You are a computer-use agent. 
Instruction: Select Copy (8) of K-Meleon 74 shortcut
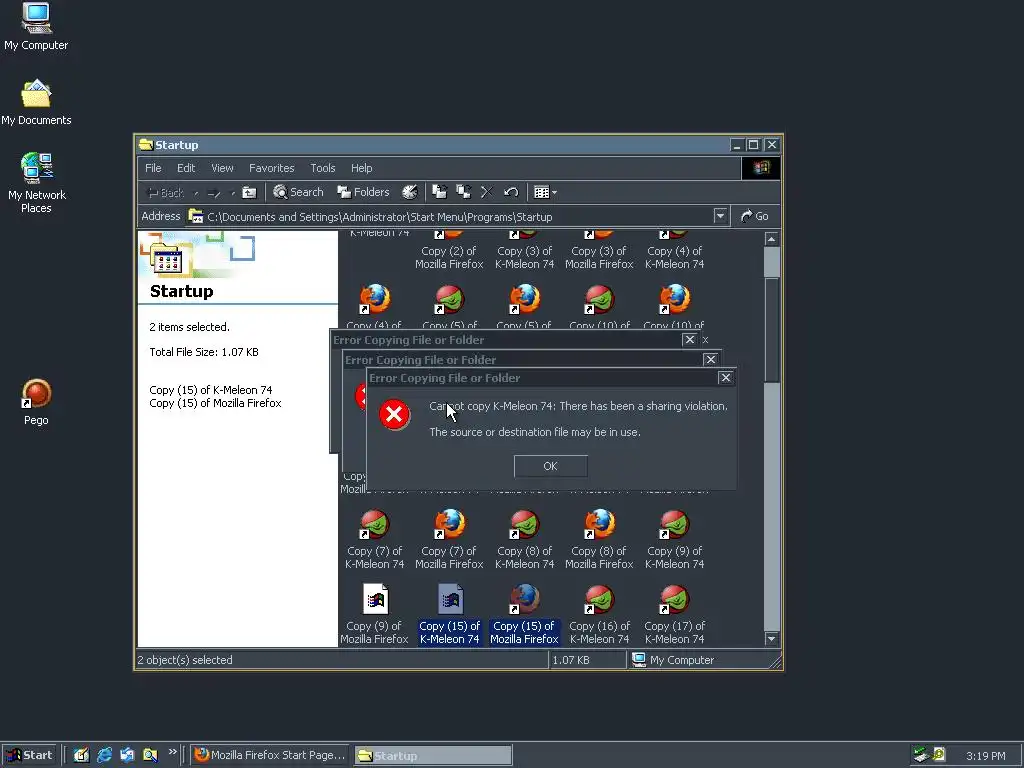tap(524, 540)
